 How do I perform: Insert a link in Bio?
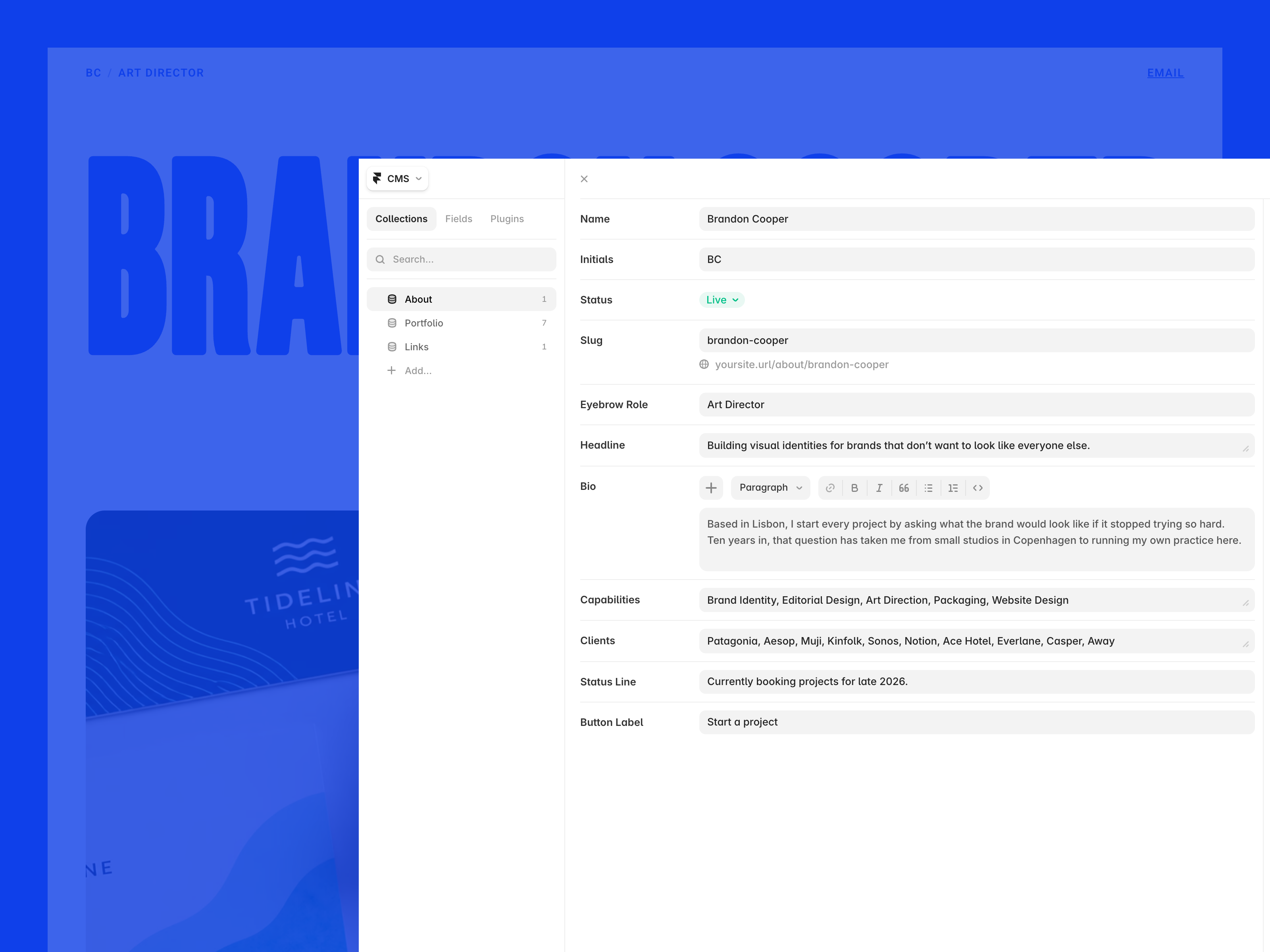[x=830, y=488]
